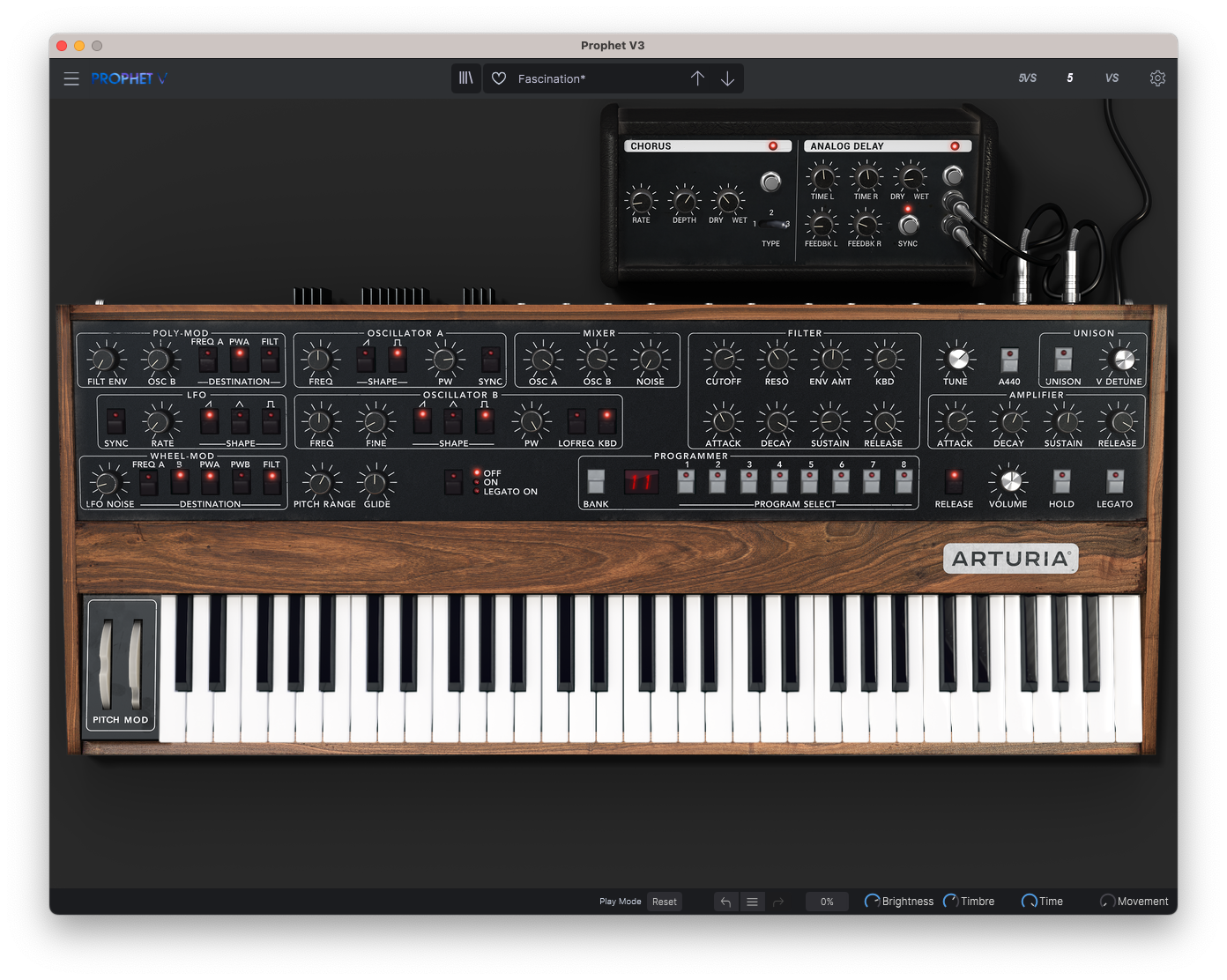Toggle LFO Sync button
The width and height of the screenshot is (1227, 980).
(x=115, y=420)
